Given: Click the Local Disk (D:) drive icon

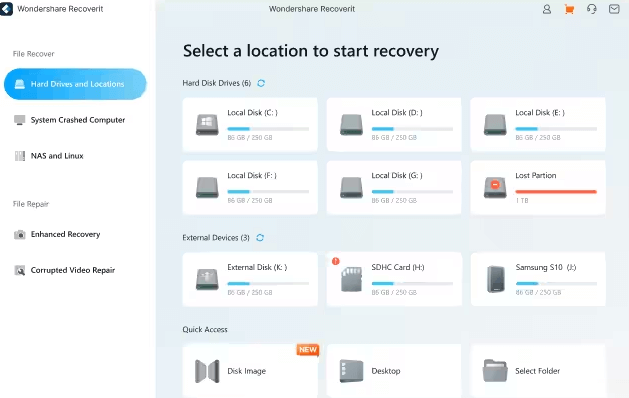Looking at the screenshot, I should pyautogui.click(x=351, y=124).
